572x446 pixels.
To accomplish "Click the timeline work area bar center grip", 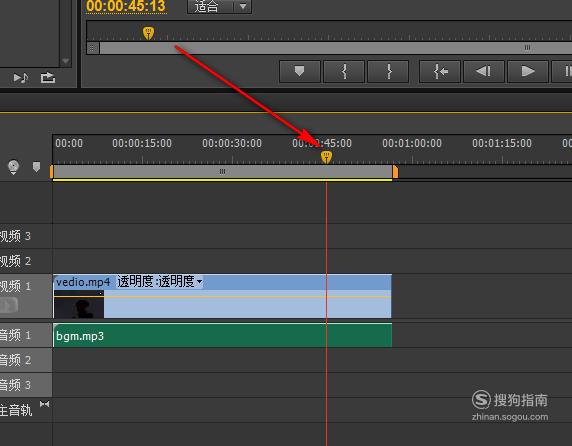I will click(222, 171).
